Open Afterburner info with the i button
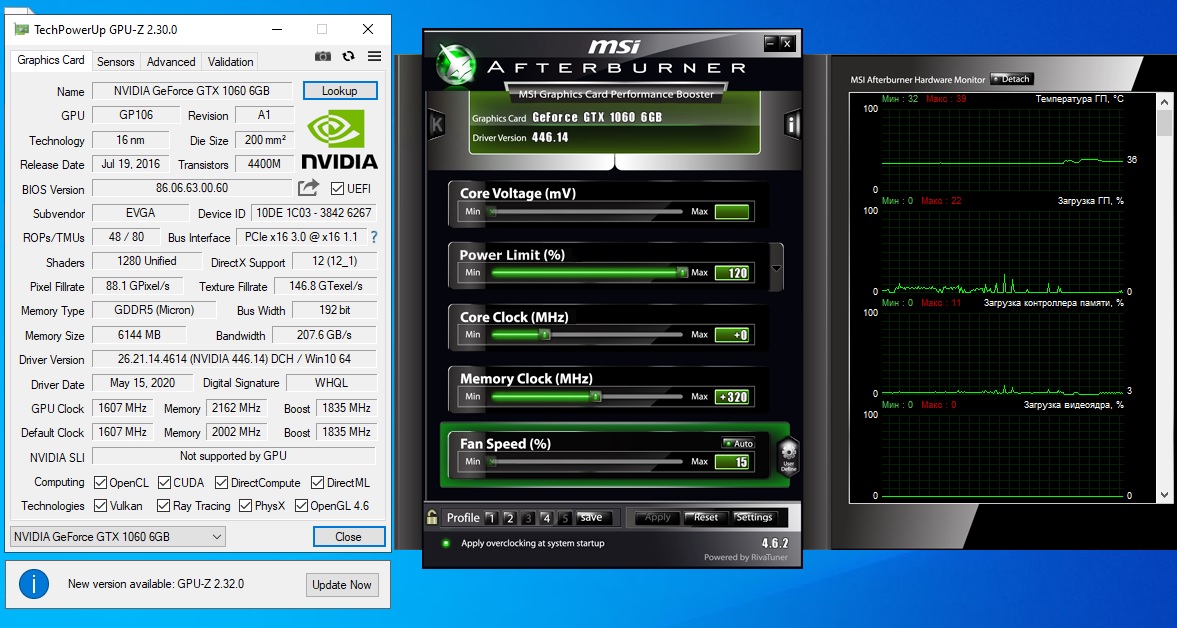Screen dimensions: 1177x628 click(792, 124)
